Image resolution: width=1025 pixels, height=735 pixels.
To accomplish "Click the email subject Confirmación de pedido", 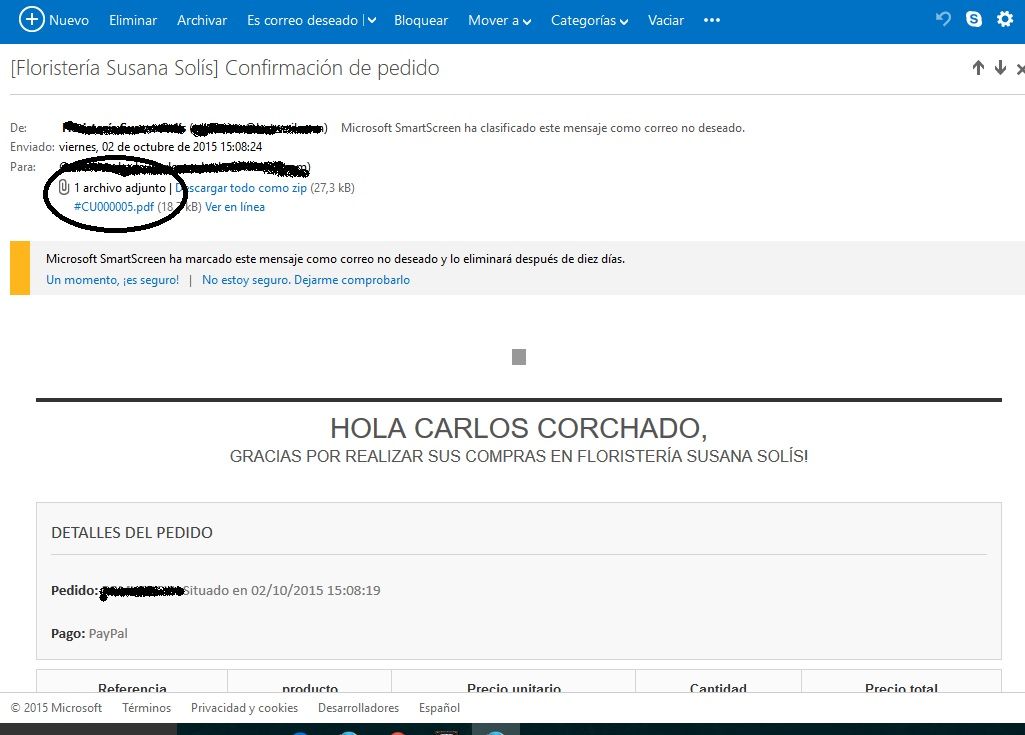I will [225, 67].
